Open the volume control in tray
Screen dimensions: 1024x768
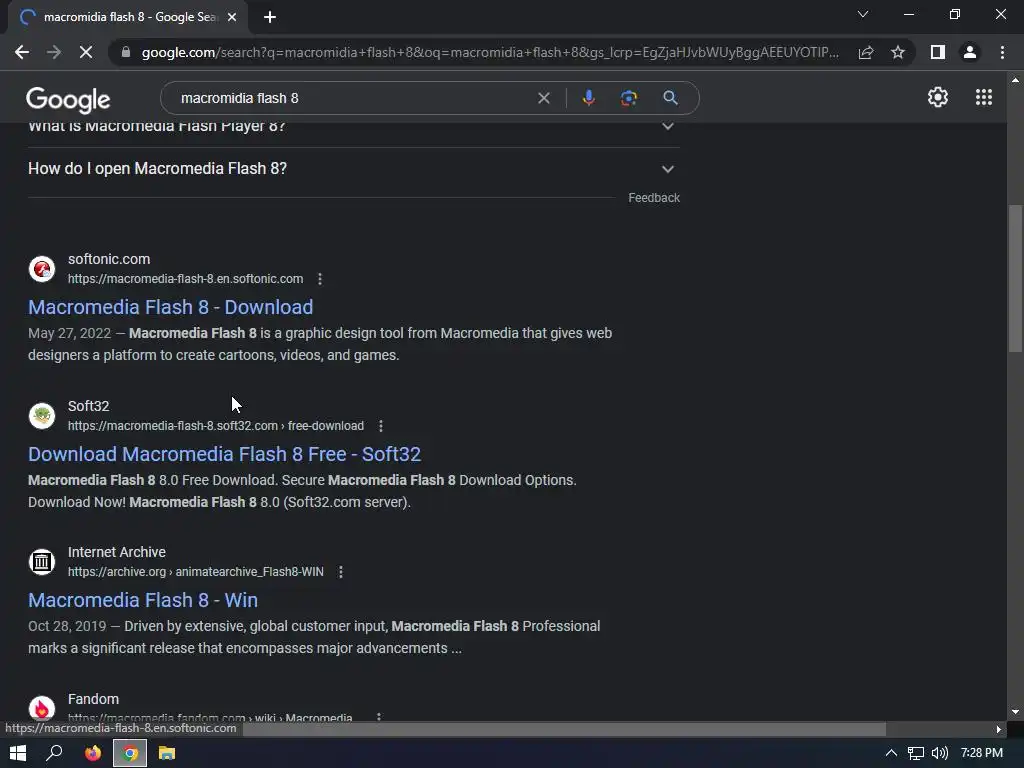tap(940, 753)
